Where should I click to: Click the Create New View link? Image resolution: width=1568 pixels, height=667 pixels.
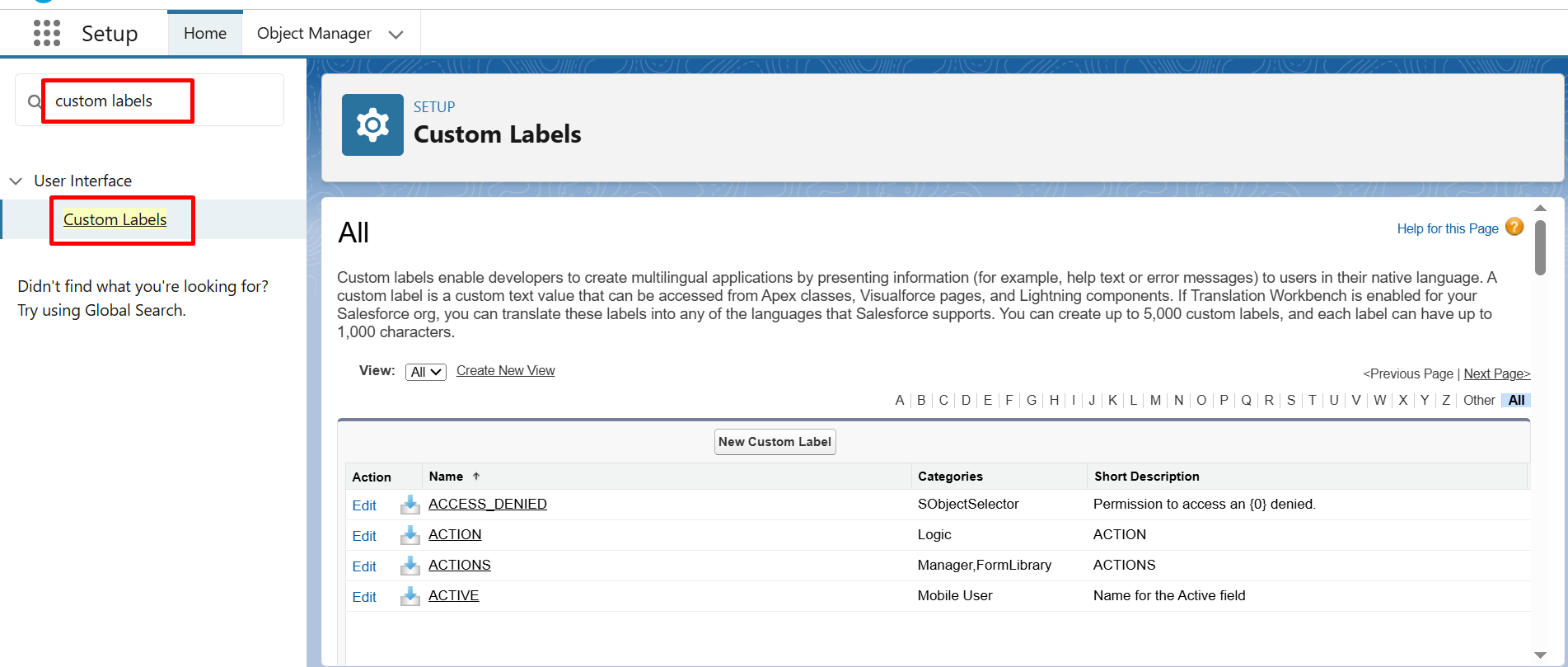506,371
